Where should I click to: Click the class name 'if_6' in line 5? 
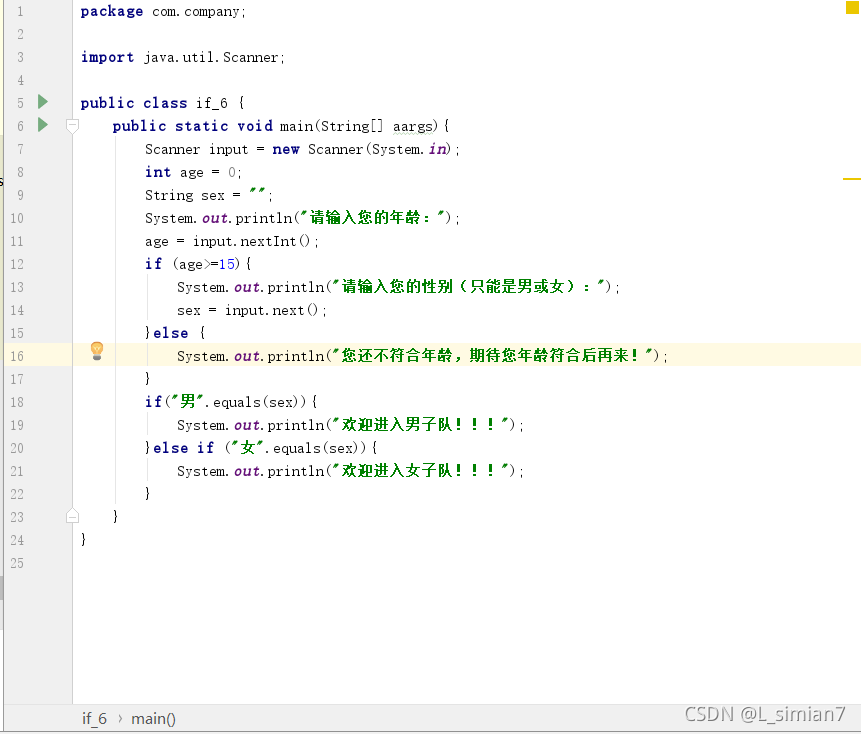click(x=211, y=103)
